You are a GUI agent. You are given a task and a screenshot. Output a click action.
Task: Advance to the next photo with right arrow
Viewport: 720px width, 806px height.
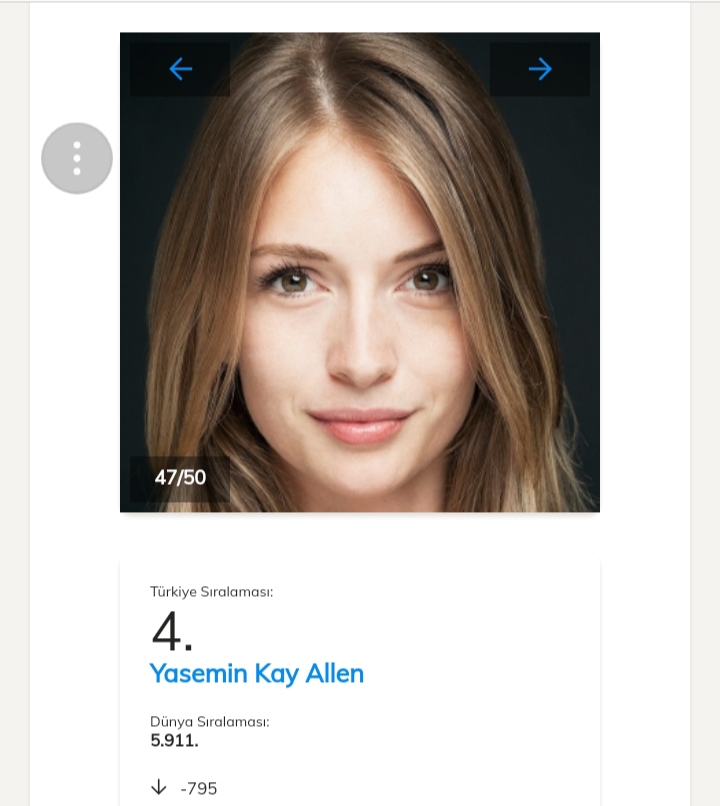[540, 69]
